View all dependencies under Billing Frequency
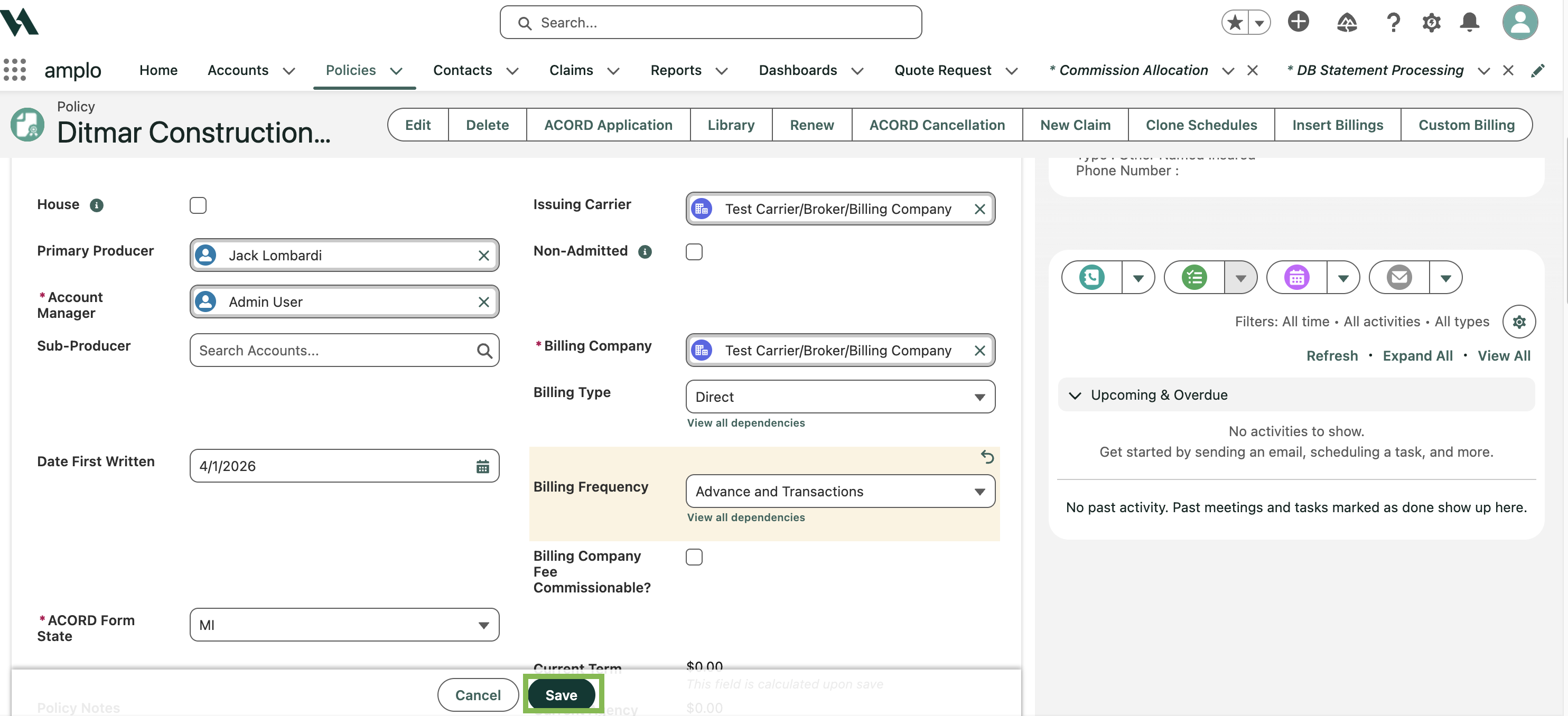The width and height of the screenshot is (1568, 716). (x=745, y=517)
